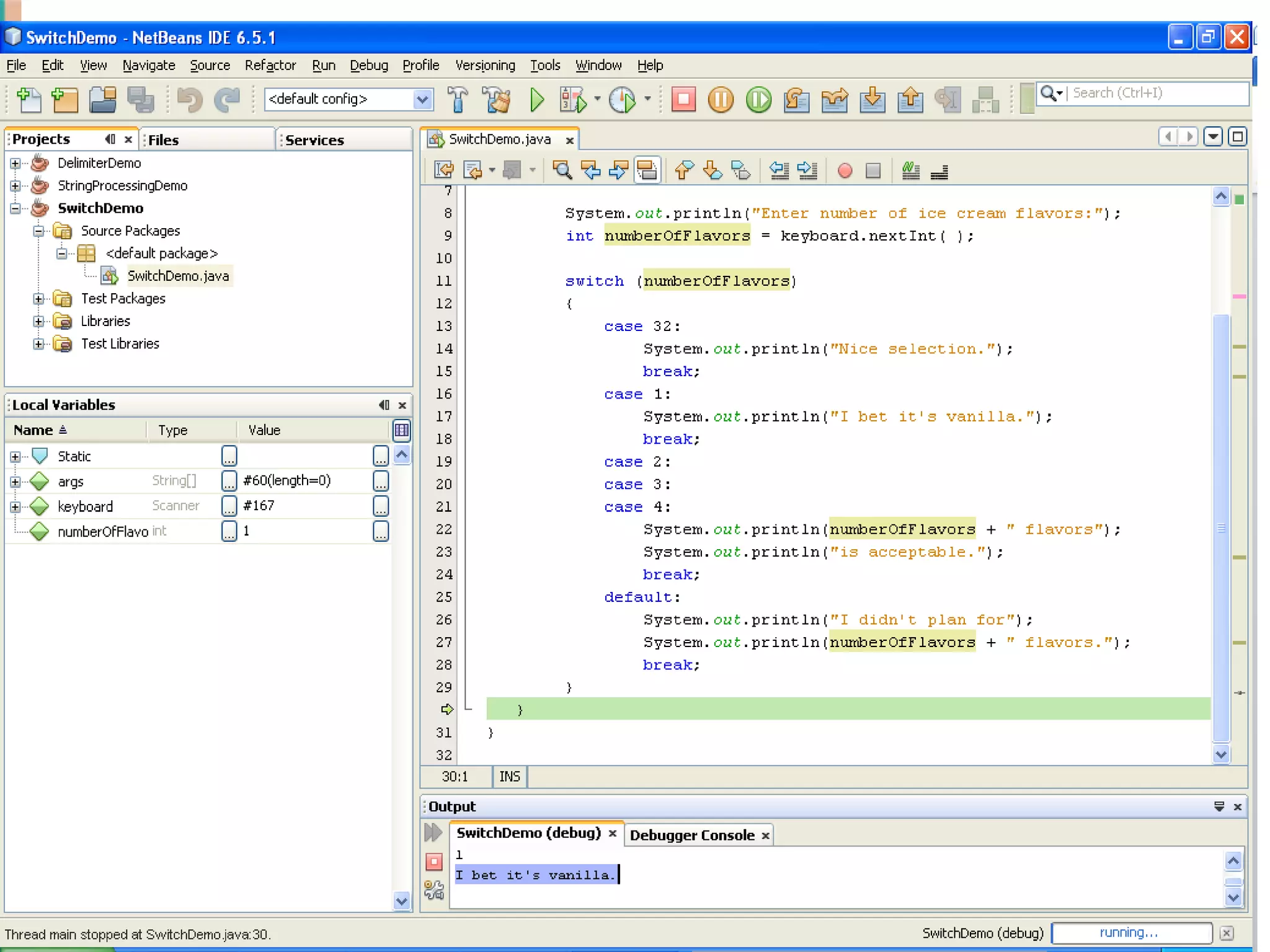
Task: Pause the debugging session
Action: (721, 100)
